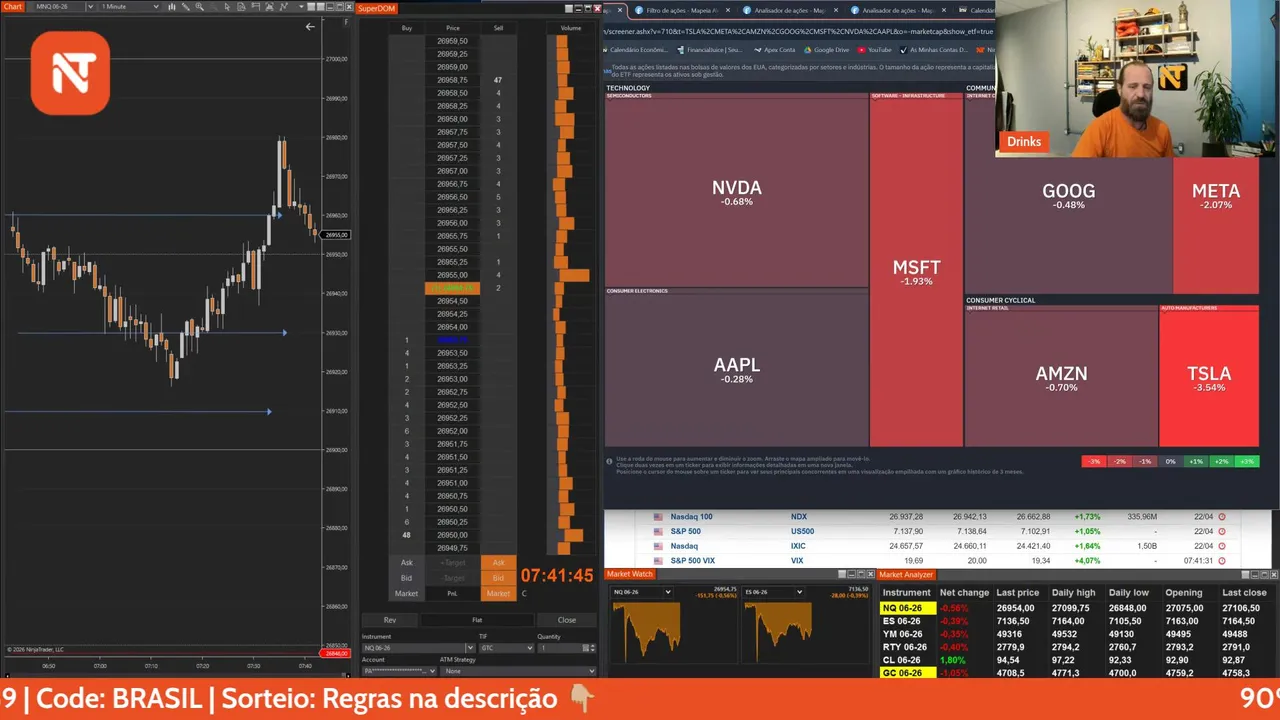Select the cursor pointer tool in Chart toolbar
Image resolution: width=1280 pixels, height=720 pixels.
click(227, 6)
